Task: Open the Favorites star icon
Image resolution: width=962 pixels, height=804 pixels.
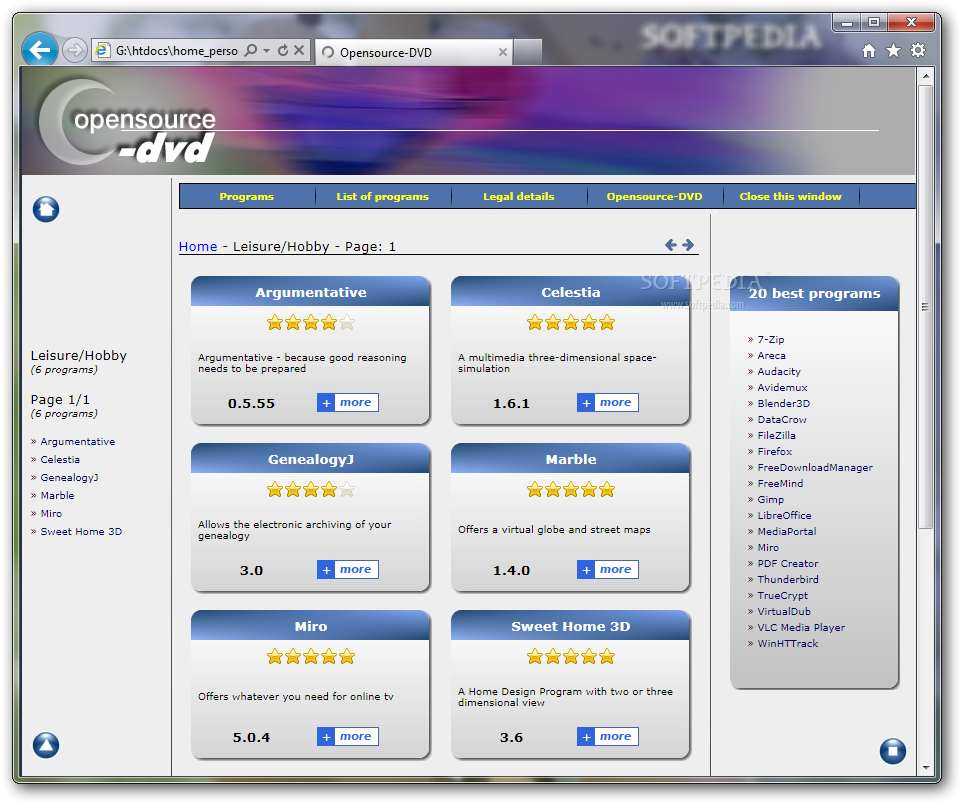Action: coord(893,50)
